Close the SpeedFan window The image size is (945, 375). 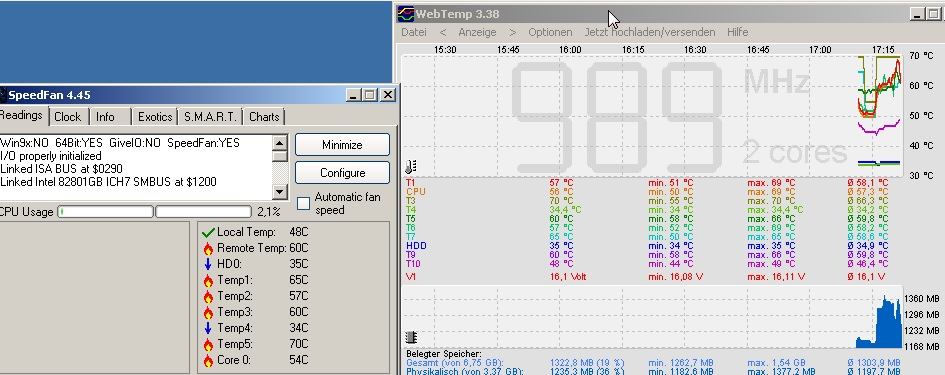coord(388,95)
